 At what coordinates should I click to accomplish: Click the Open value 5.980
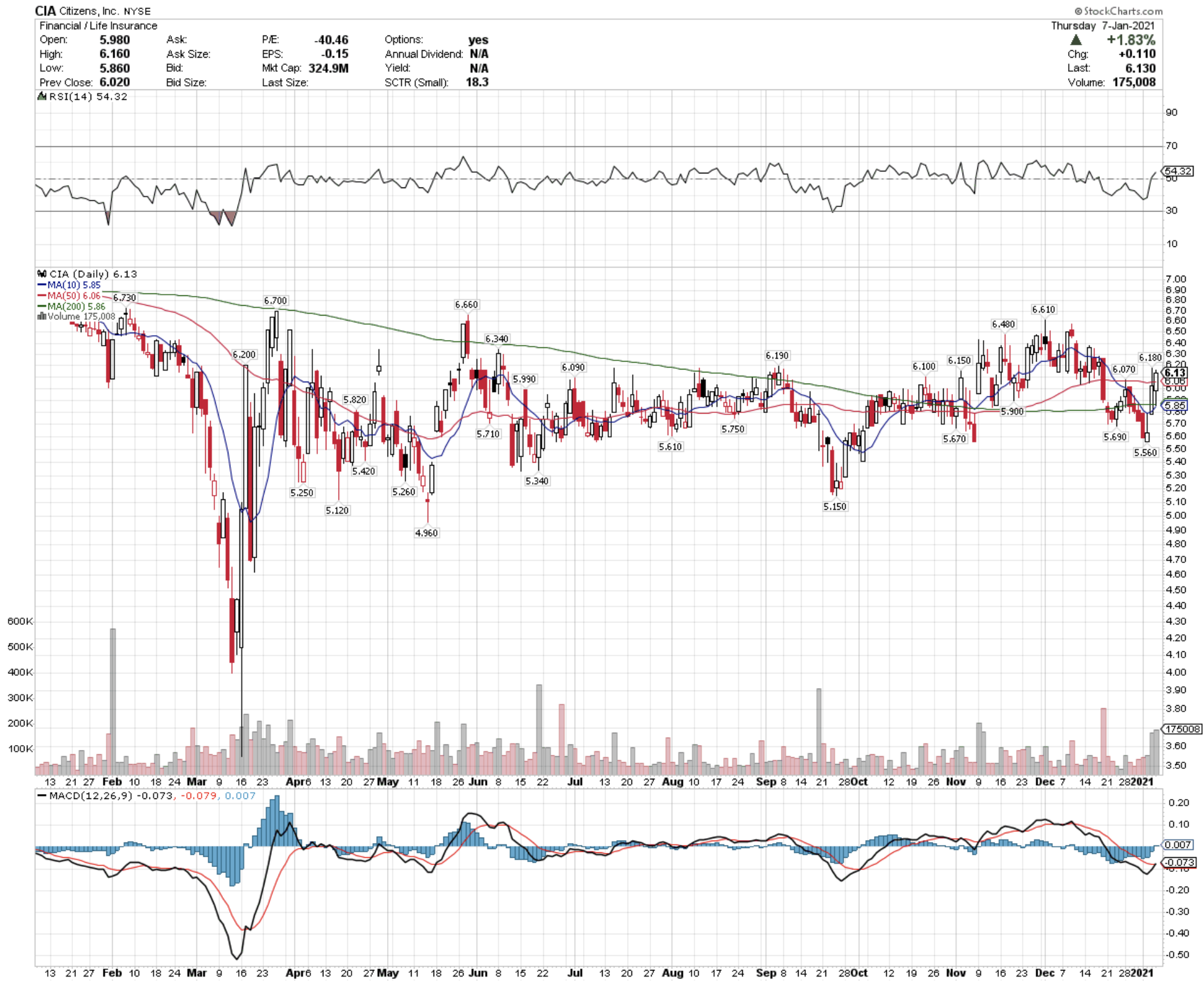(115, 40)
